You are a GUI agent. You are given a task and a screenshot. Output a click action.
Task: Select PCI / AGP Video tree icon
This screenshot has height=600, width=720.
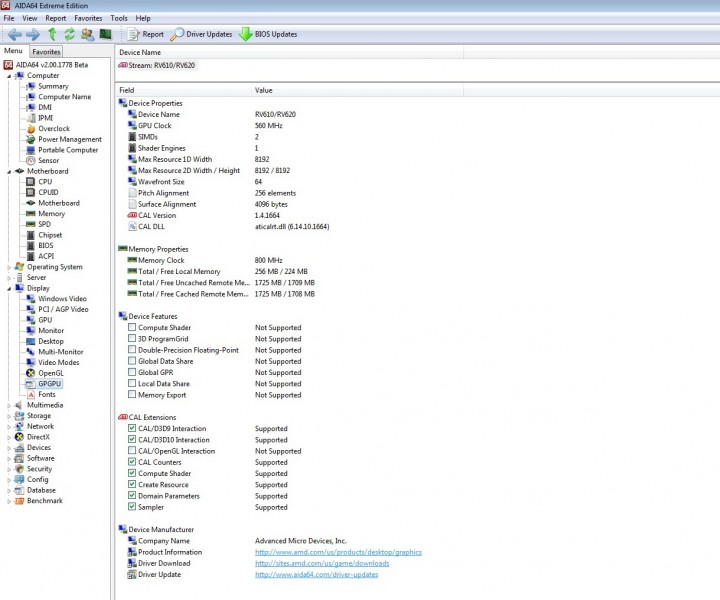[x=31, y=309]
